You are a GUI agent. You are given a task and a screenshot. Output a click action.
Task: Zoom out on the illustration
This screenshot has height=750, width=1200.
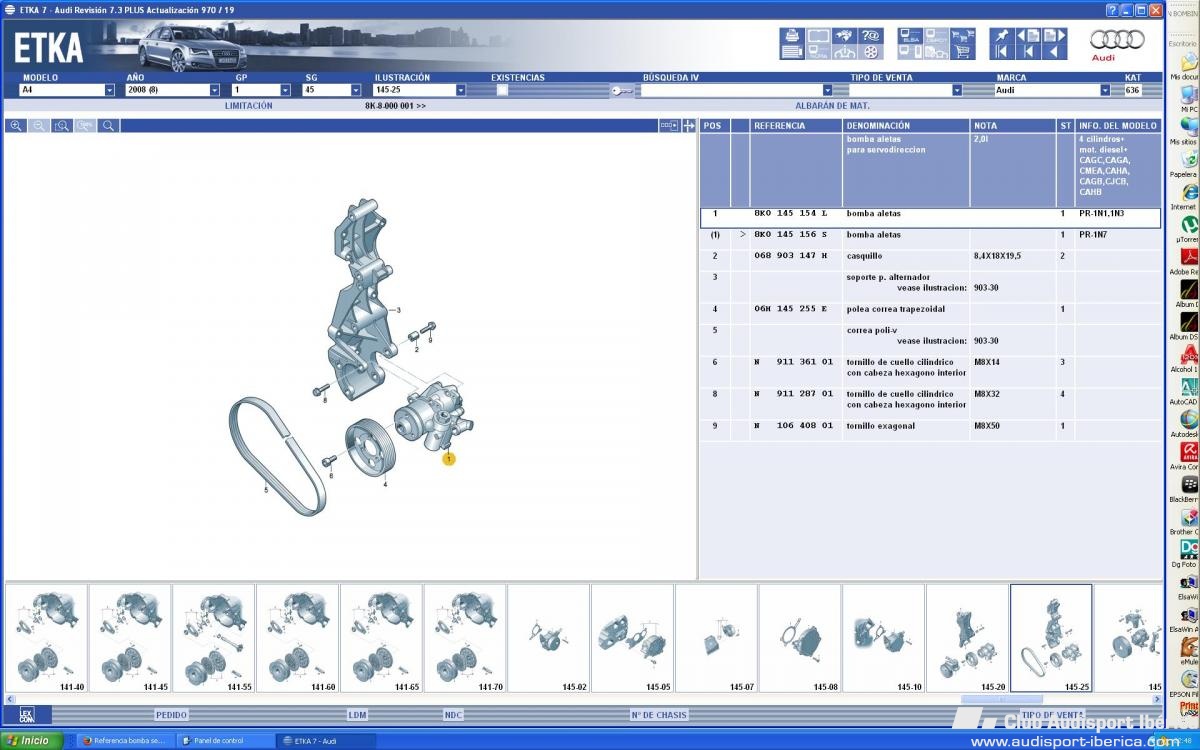point(39,126)
